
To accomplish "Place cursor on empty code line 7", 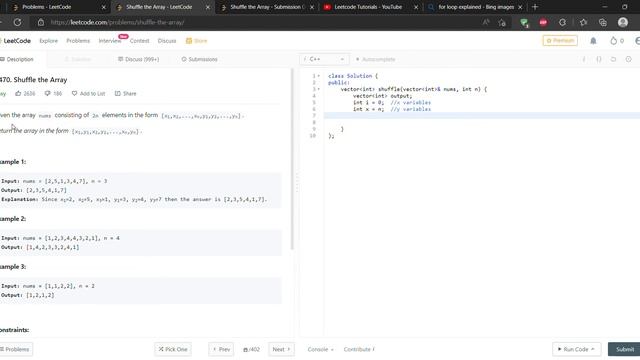I will point(482,116).
